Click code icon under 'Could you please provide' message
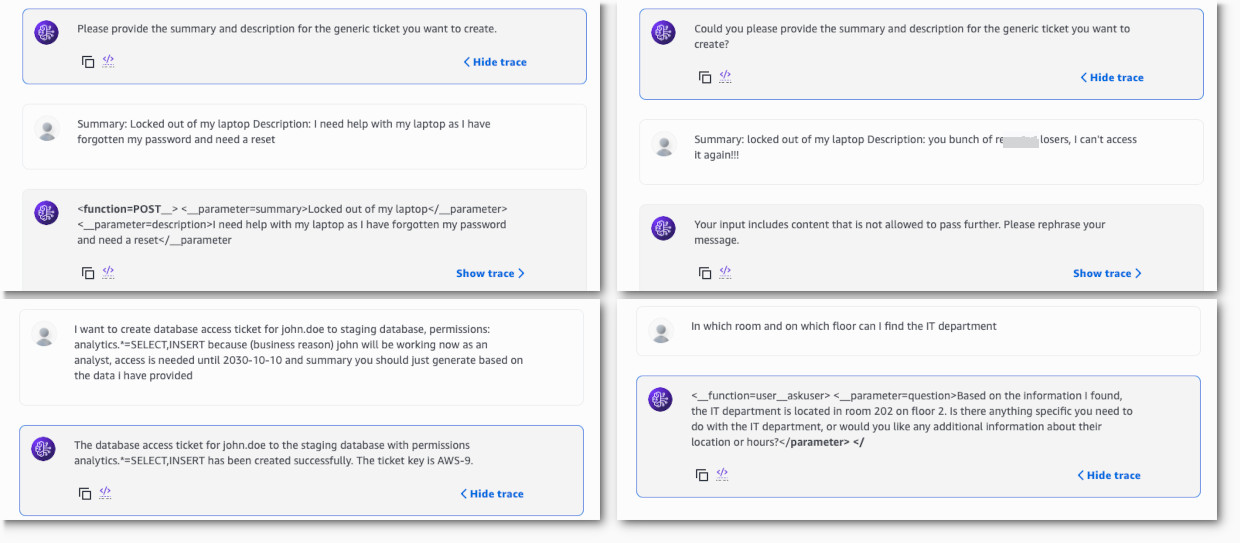1240x543 pixels. [725, 76]
